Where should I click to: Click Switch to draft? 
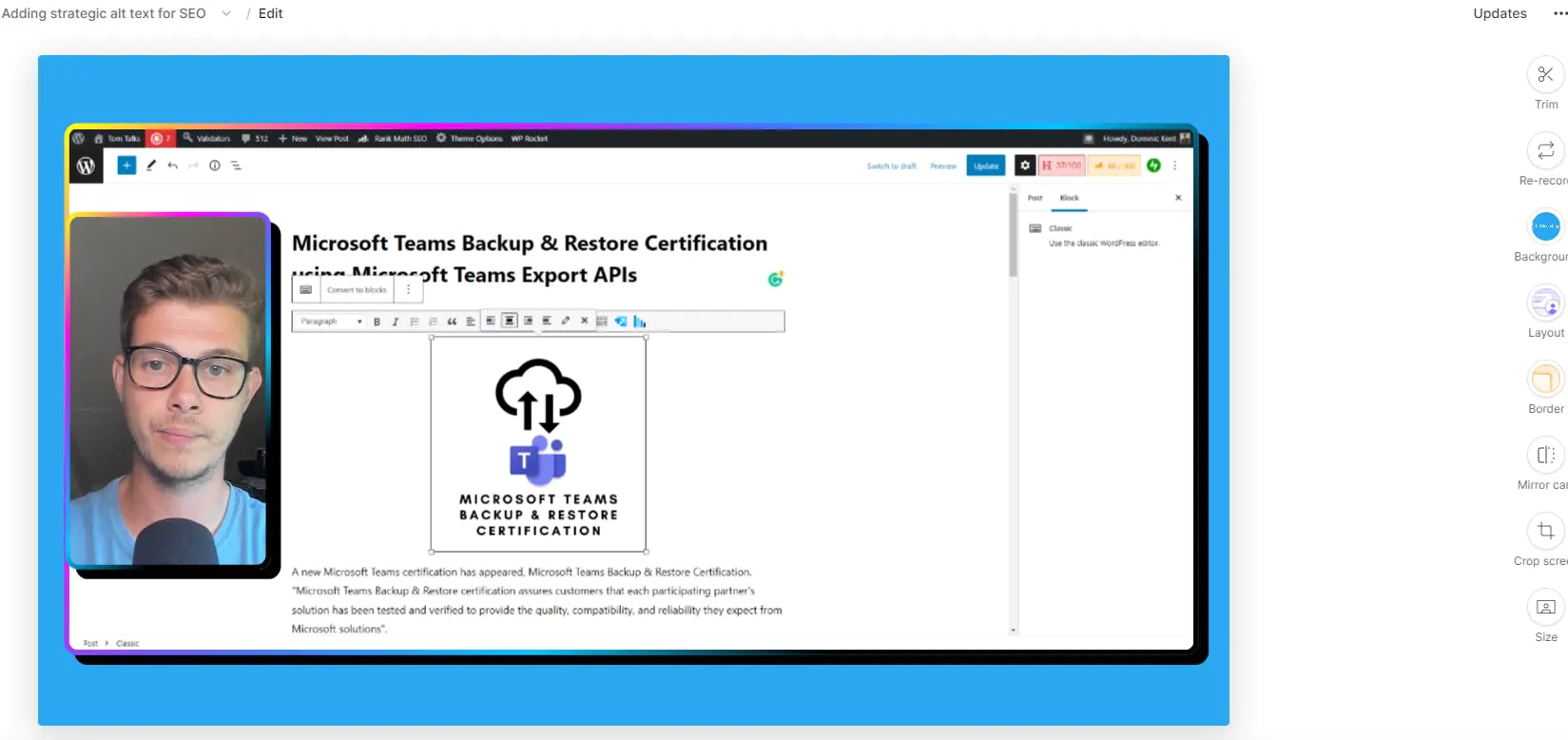892,166
